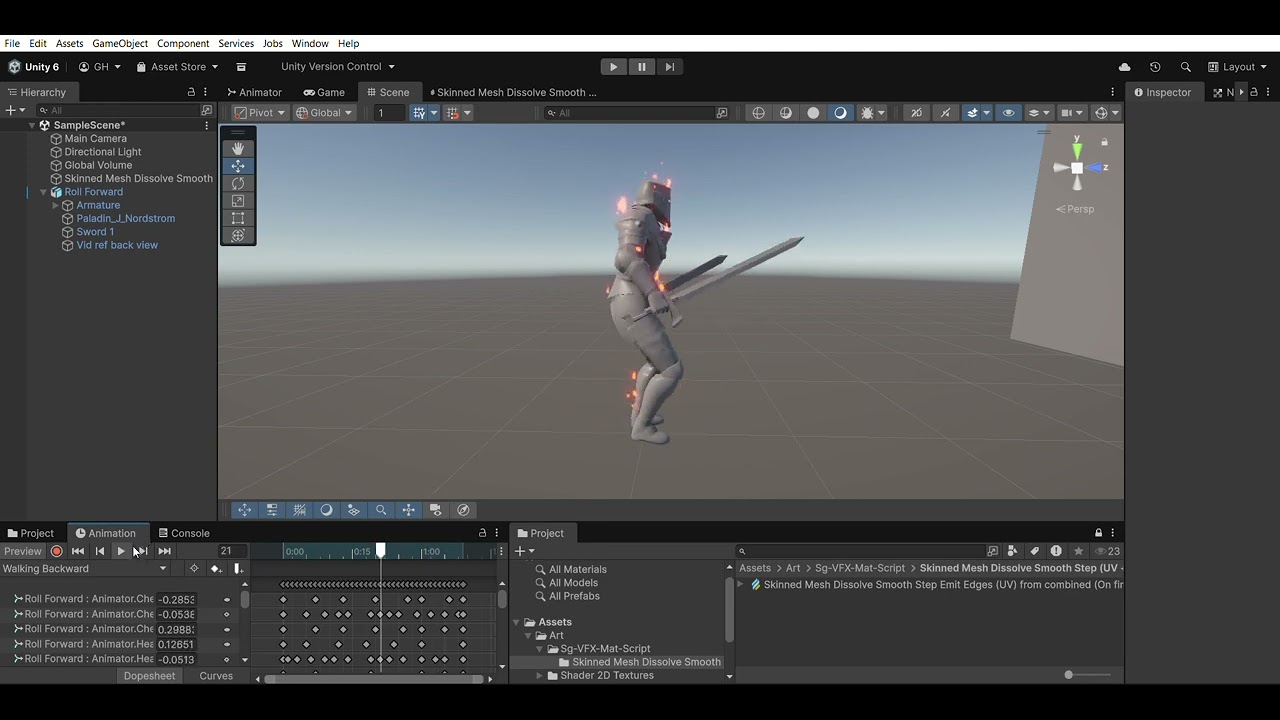The width and height of the screenshot is (1280, 720).
Task: Select the Rotate tool
Action: [x=238, y=184]
